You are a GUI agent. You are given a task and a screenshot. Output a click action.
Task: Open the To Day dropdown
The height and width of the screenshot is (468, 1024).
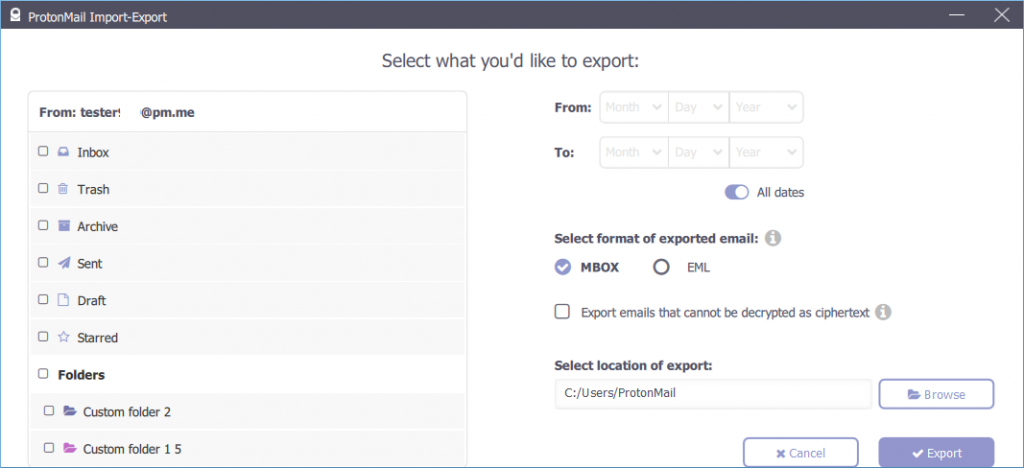click(x=699, y=153)
